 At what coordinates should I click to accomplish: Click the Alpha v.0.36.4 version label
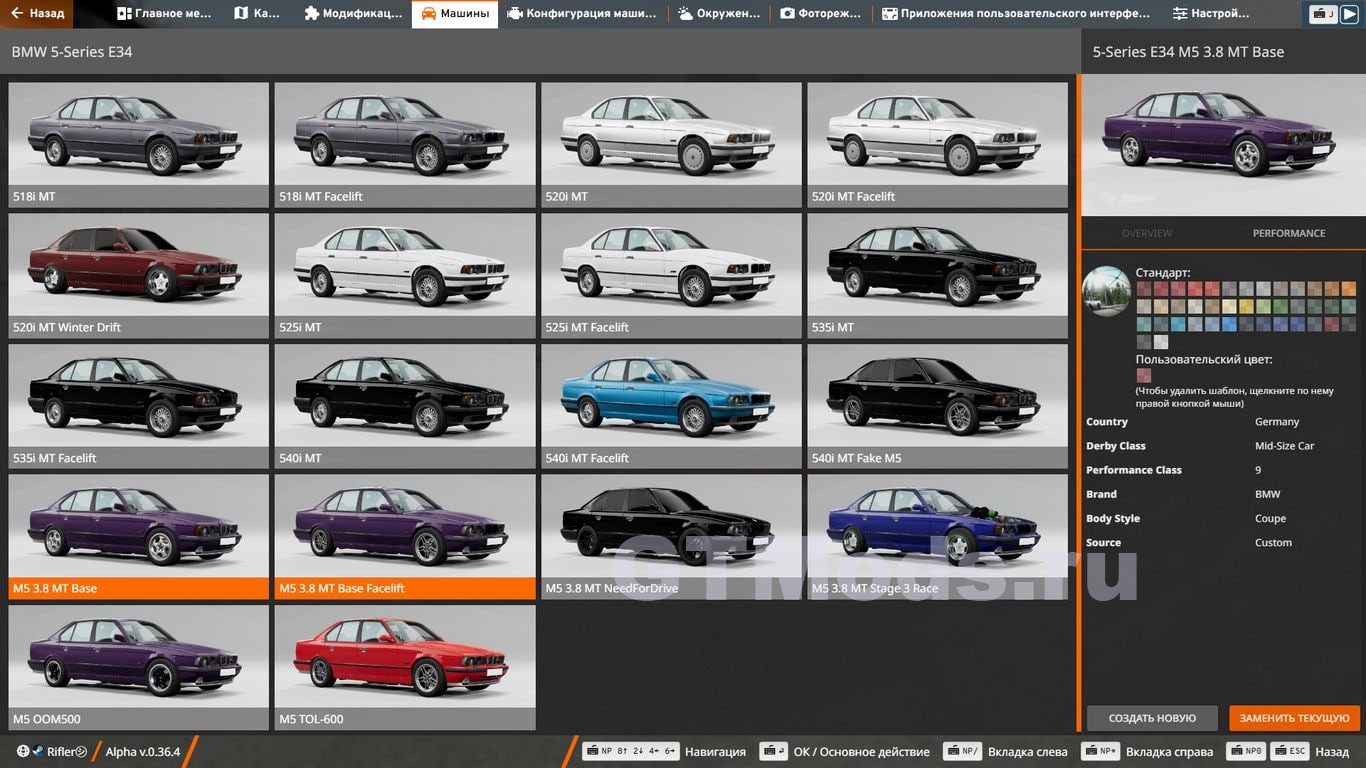coord(143,752)
